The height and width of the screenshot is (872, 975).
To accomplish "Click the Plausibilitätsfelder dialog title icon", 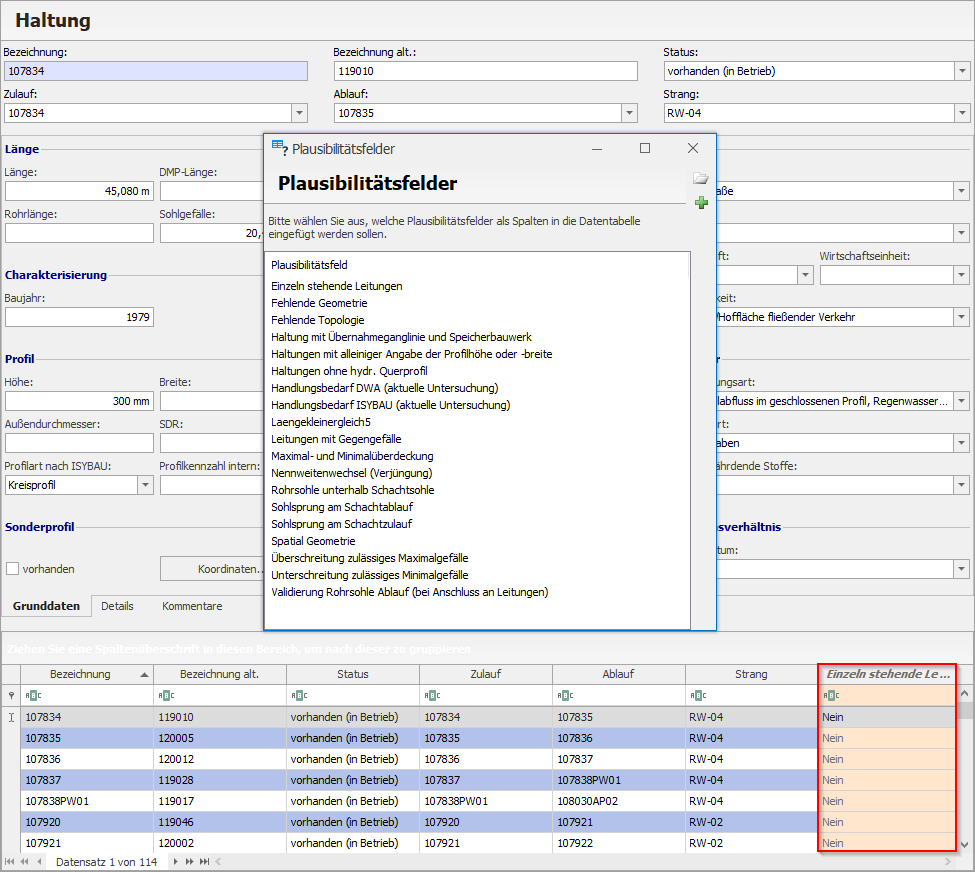I will tap(279, 148).
